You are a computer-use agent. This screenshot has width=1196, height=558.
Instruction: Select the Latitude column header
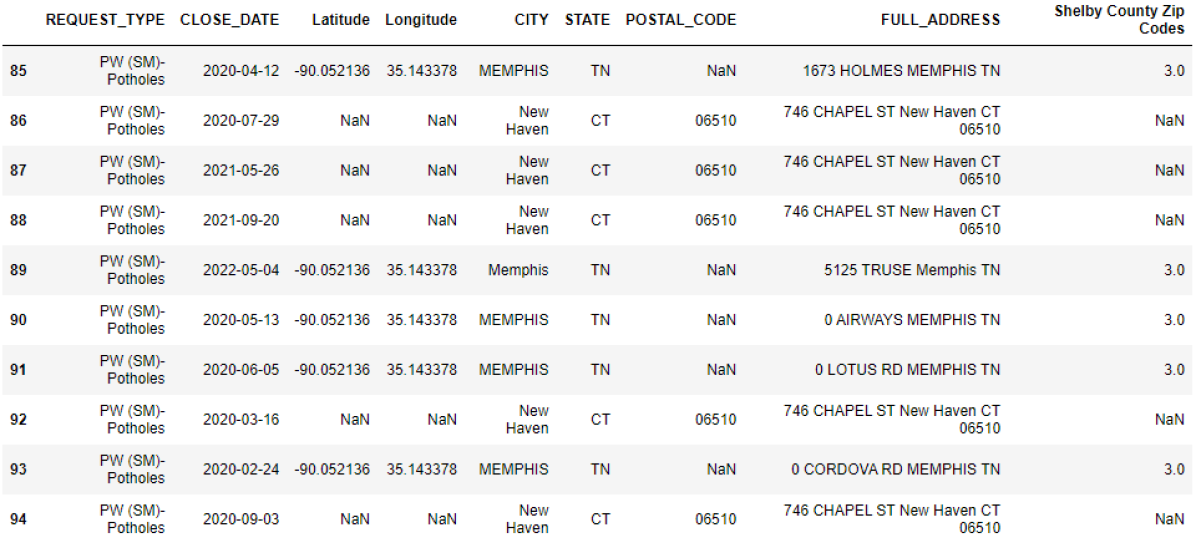pyautogui.click(x=341, y=21)
